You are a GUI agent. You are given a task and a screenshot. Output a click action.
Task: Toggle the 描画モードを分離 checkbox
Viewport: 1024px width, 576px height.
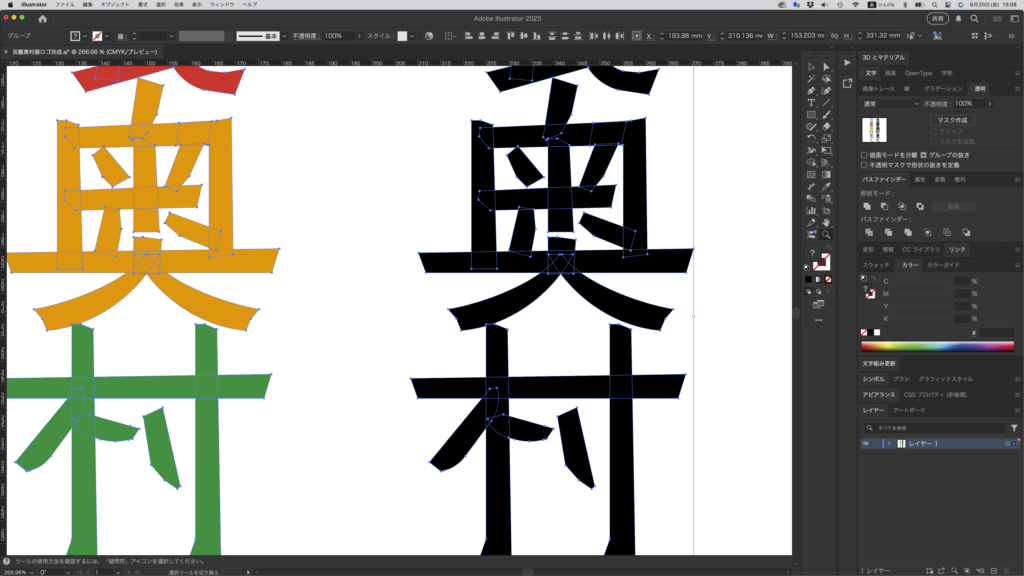[x=865, y=155]
